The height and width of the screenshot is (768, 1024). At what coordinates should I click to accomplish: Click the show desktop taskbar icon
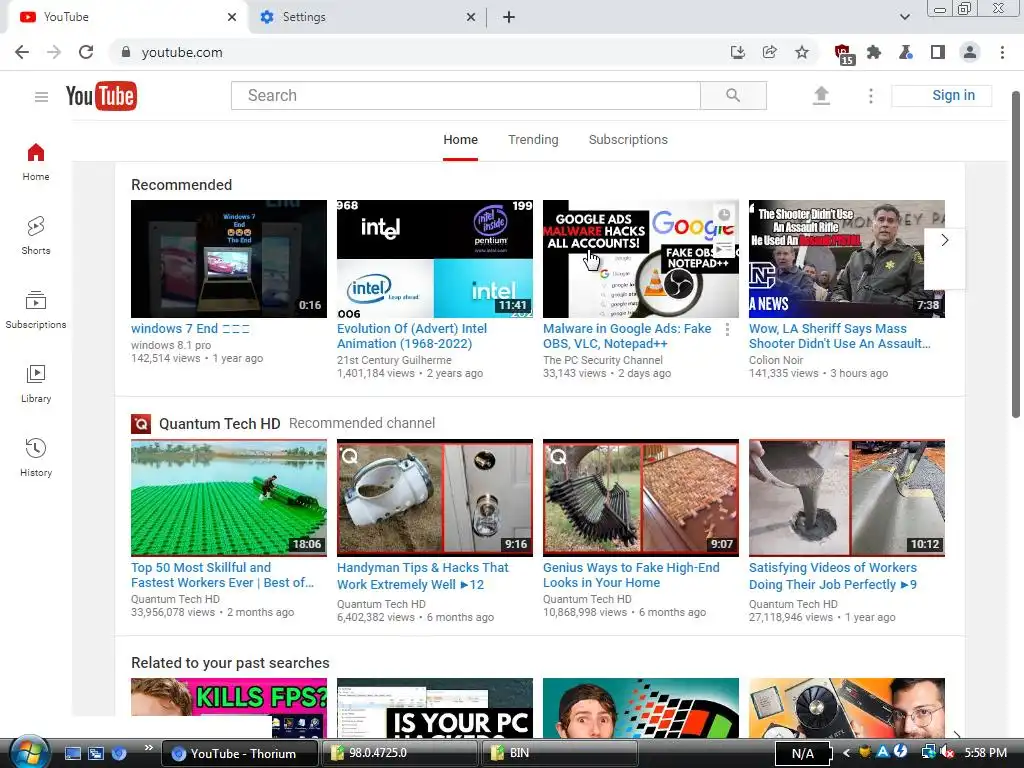click(73, 753)
